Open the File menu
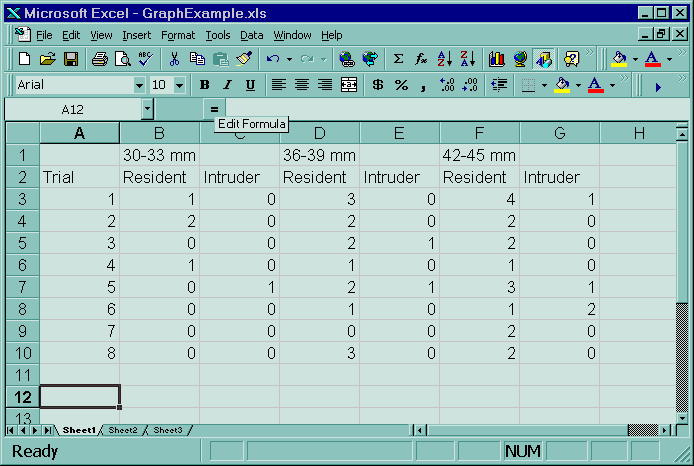Image resolution: width=694 pixels, height=466 pixels. [x=44, y=35]
